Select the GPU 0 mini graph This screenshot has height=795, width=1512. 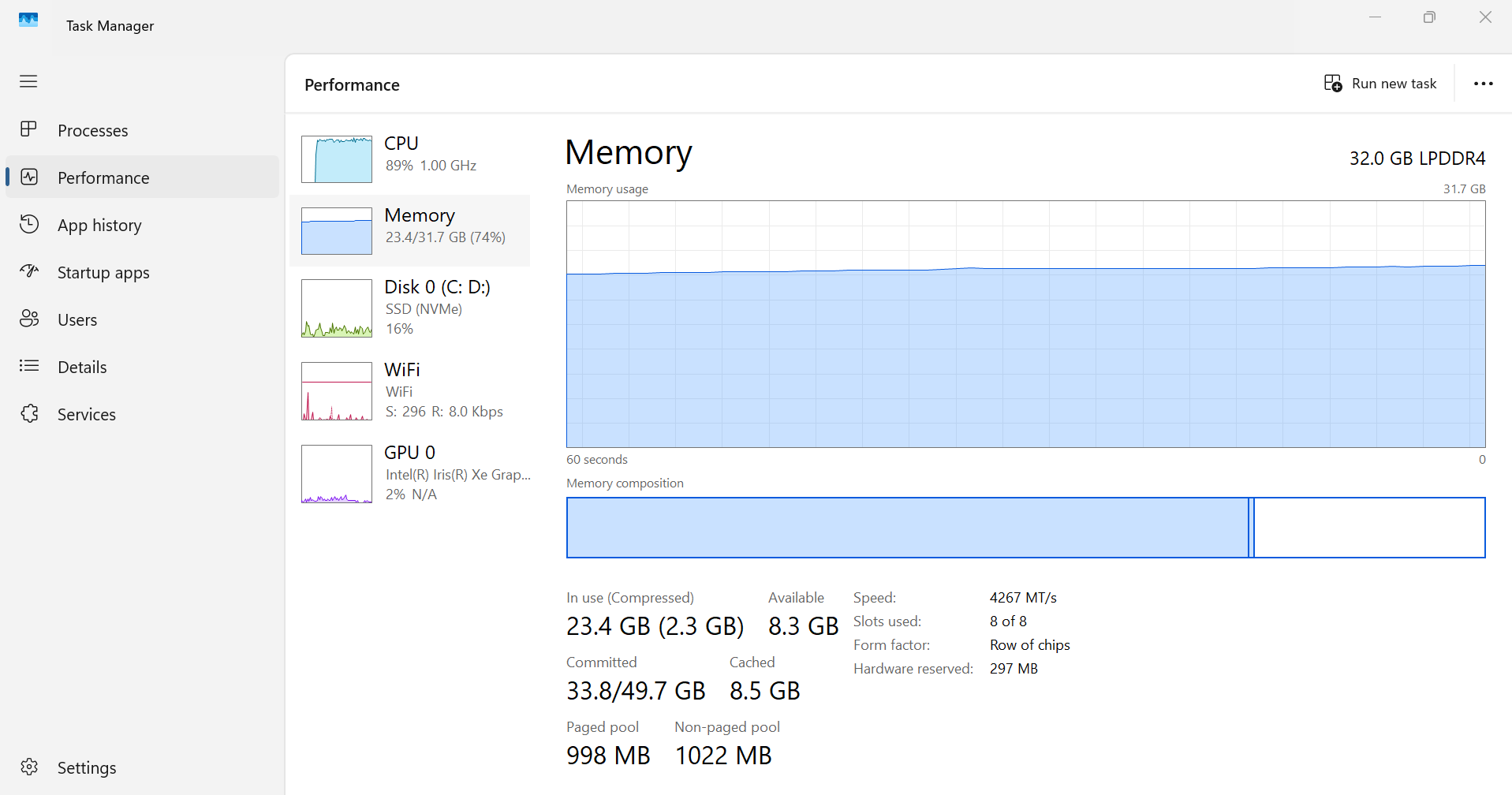(x=337, y=474)
